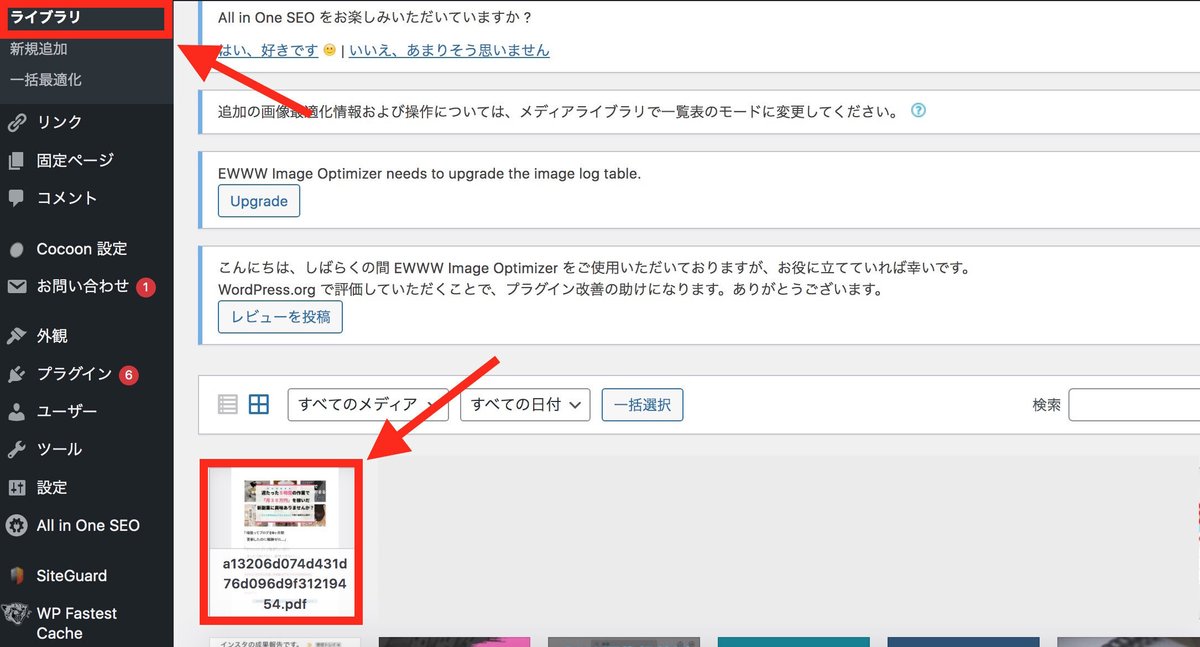Open 外観 appearance menu label
This screenshot has height=647, width=1200.
(52, 336)
